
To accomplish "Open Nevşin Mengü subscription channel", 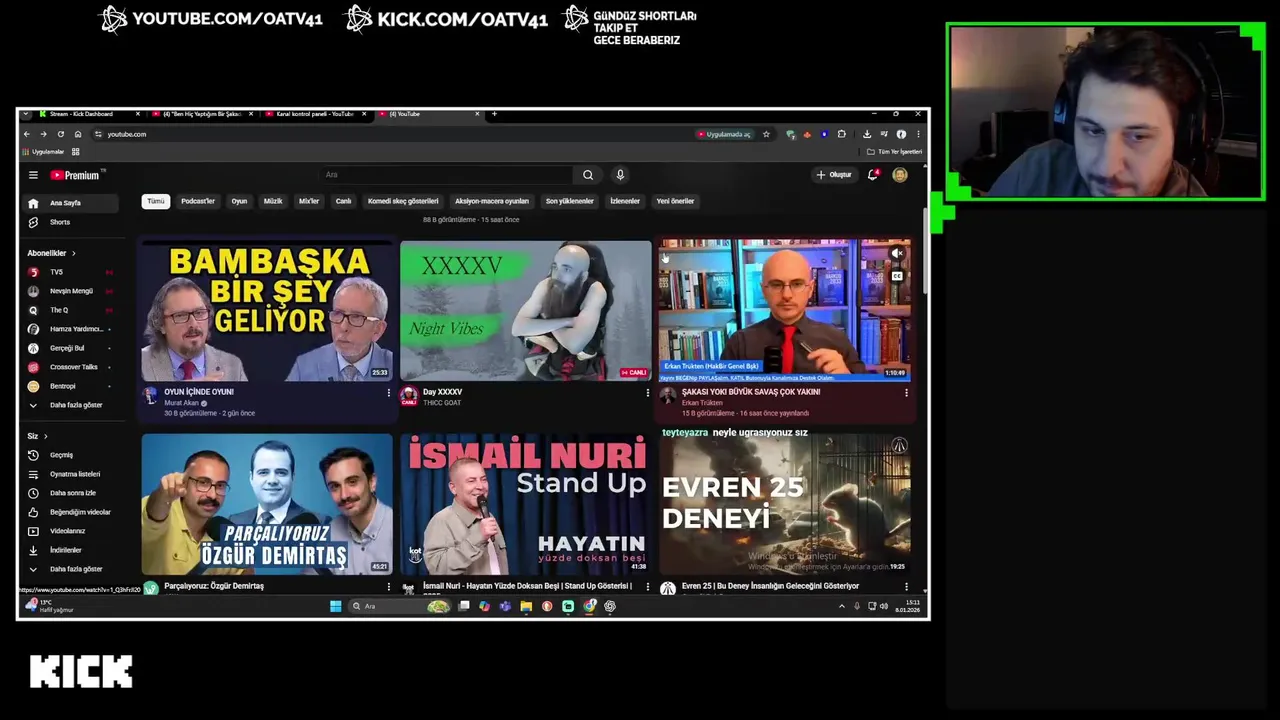I will coord(70,291).
